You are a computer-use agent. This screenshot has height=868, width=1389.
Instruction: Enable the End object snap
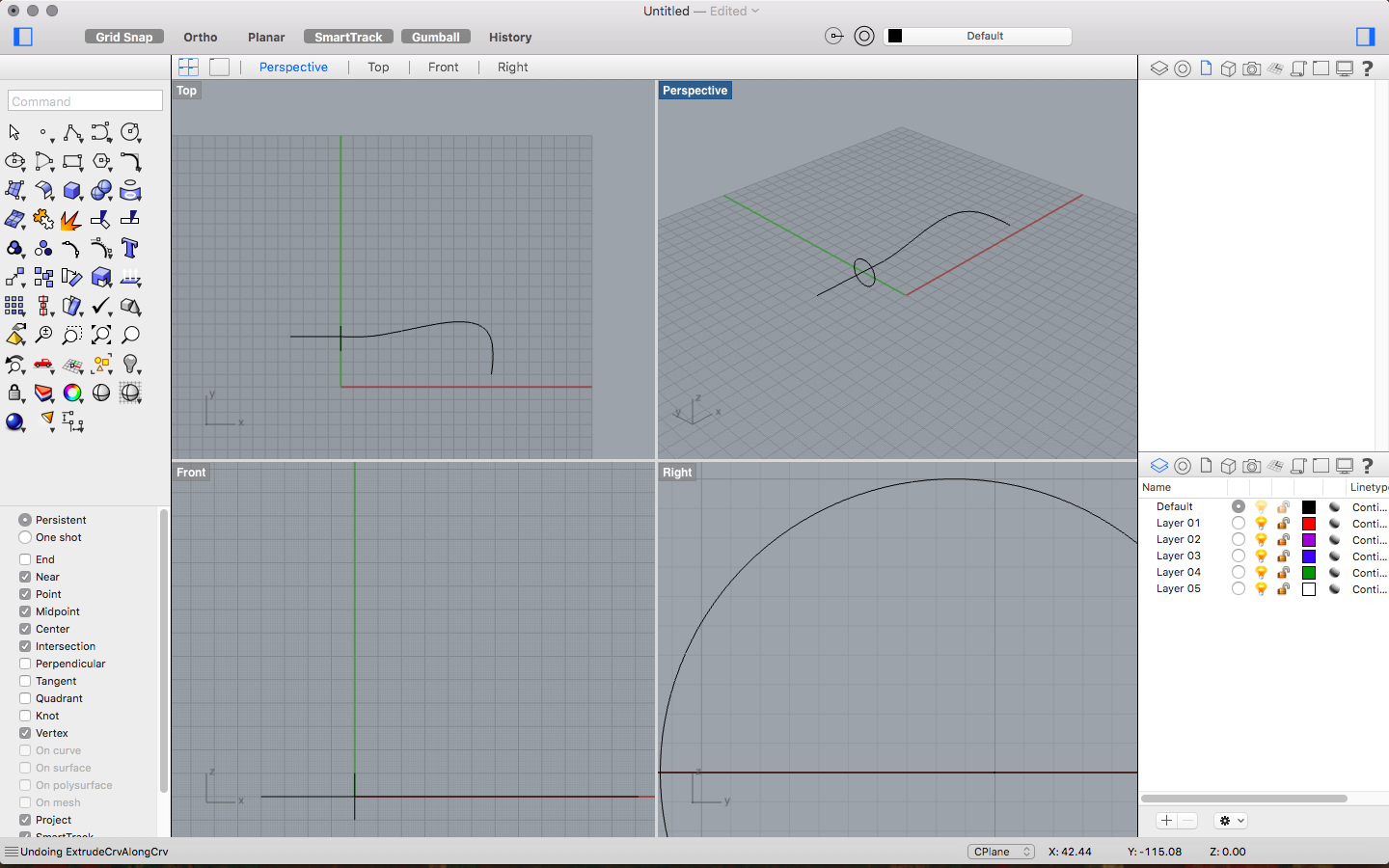[25, 559]
